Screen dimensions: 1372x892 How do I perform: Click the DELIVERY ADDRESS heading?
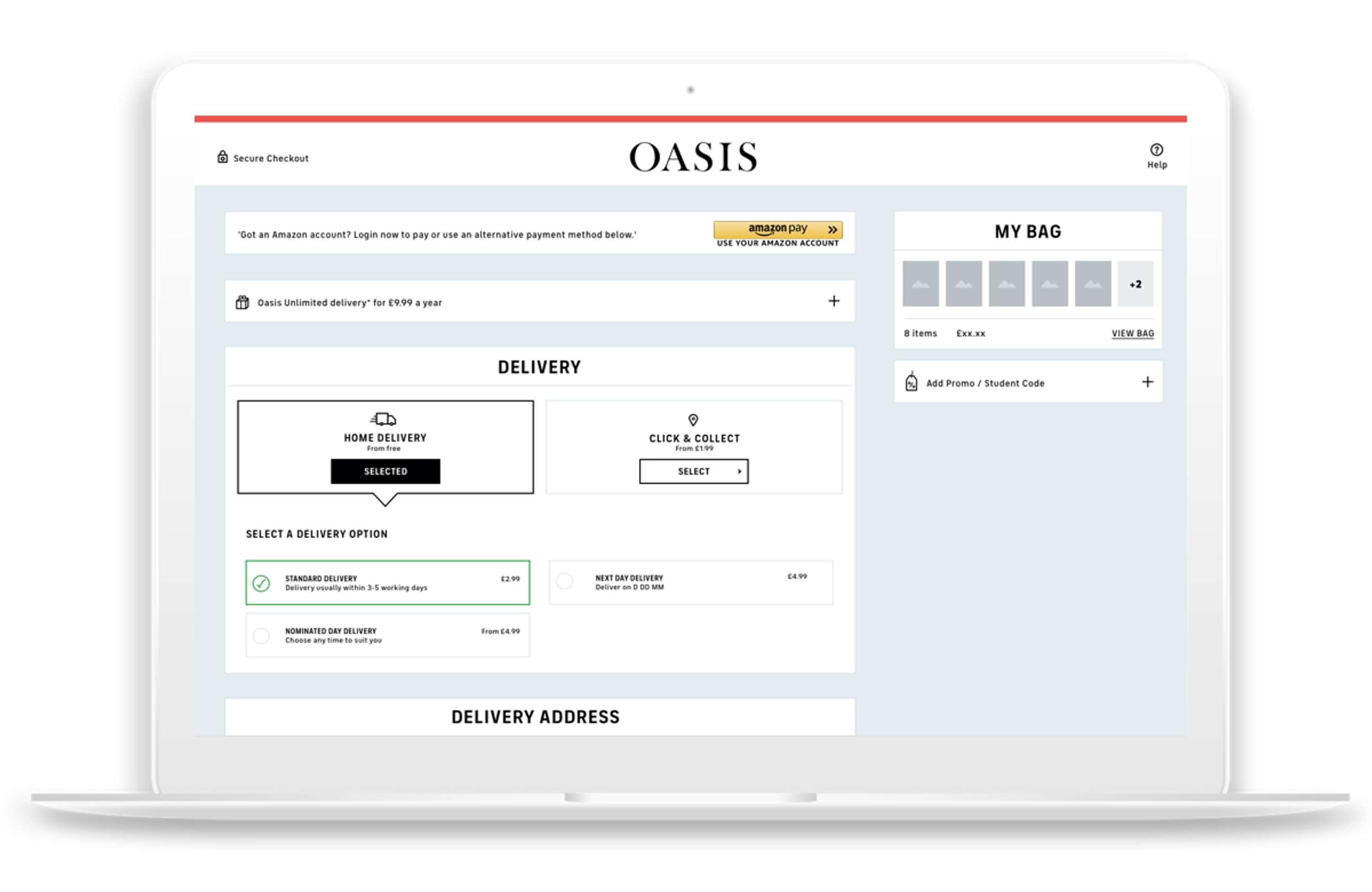(x=535, y=717)
